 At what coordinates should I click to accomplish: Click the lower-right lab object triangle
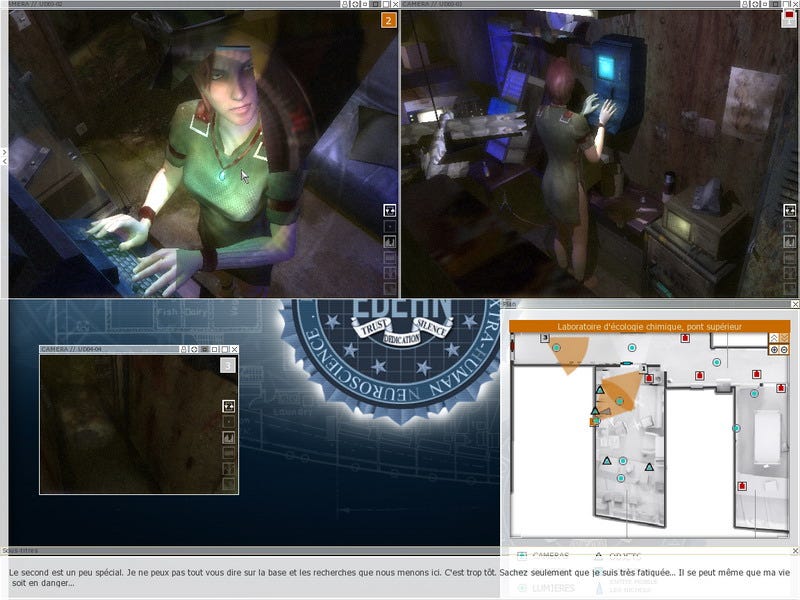pyautogui.click(x=649, y=466)
